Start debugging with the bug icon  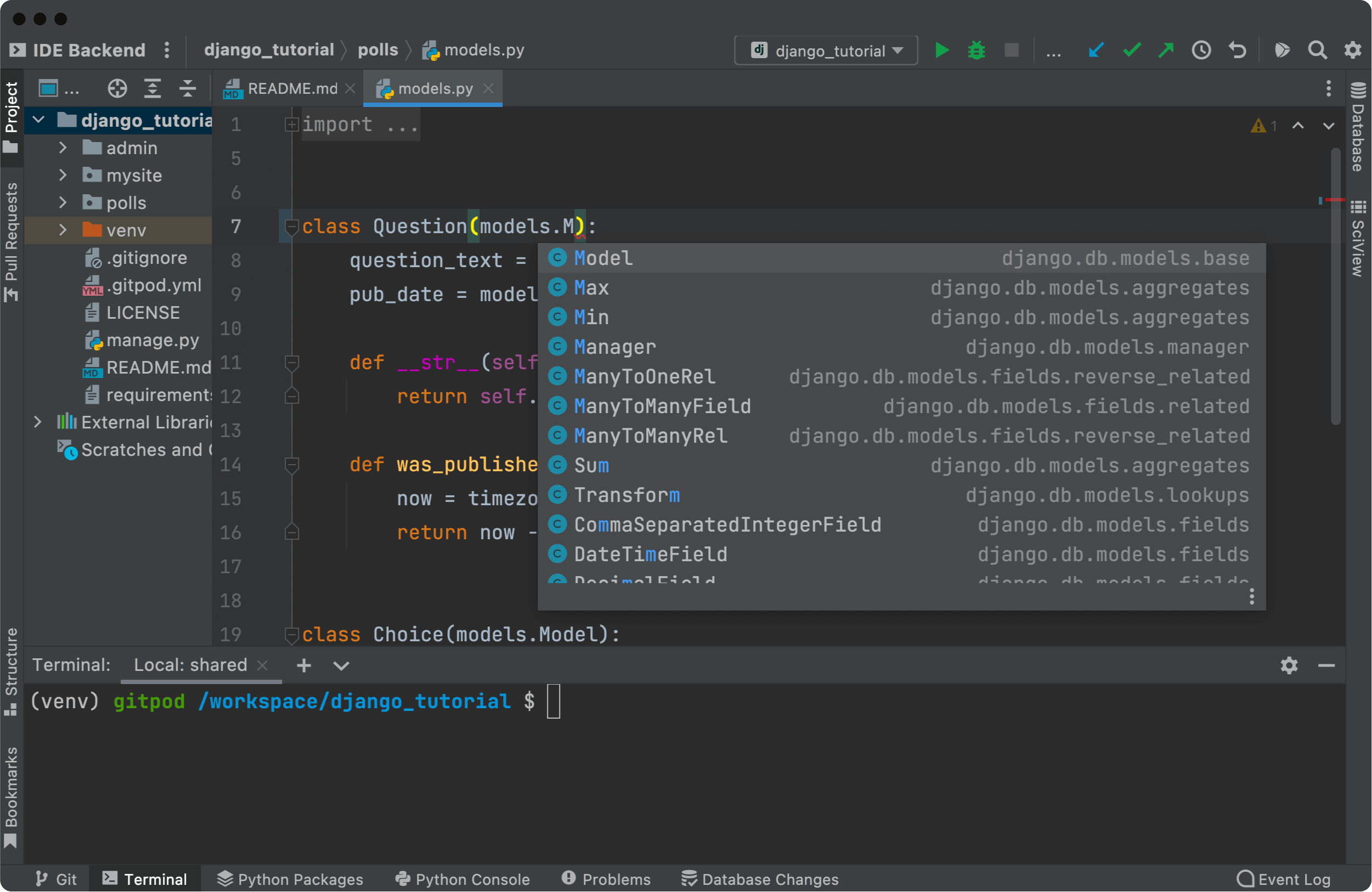(x=976, y=50)
